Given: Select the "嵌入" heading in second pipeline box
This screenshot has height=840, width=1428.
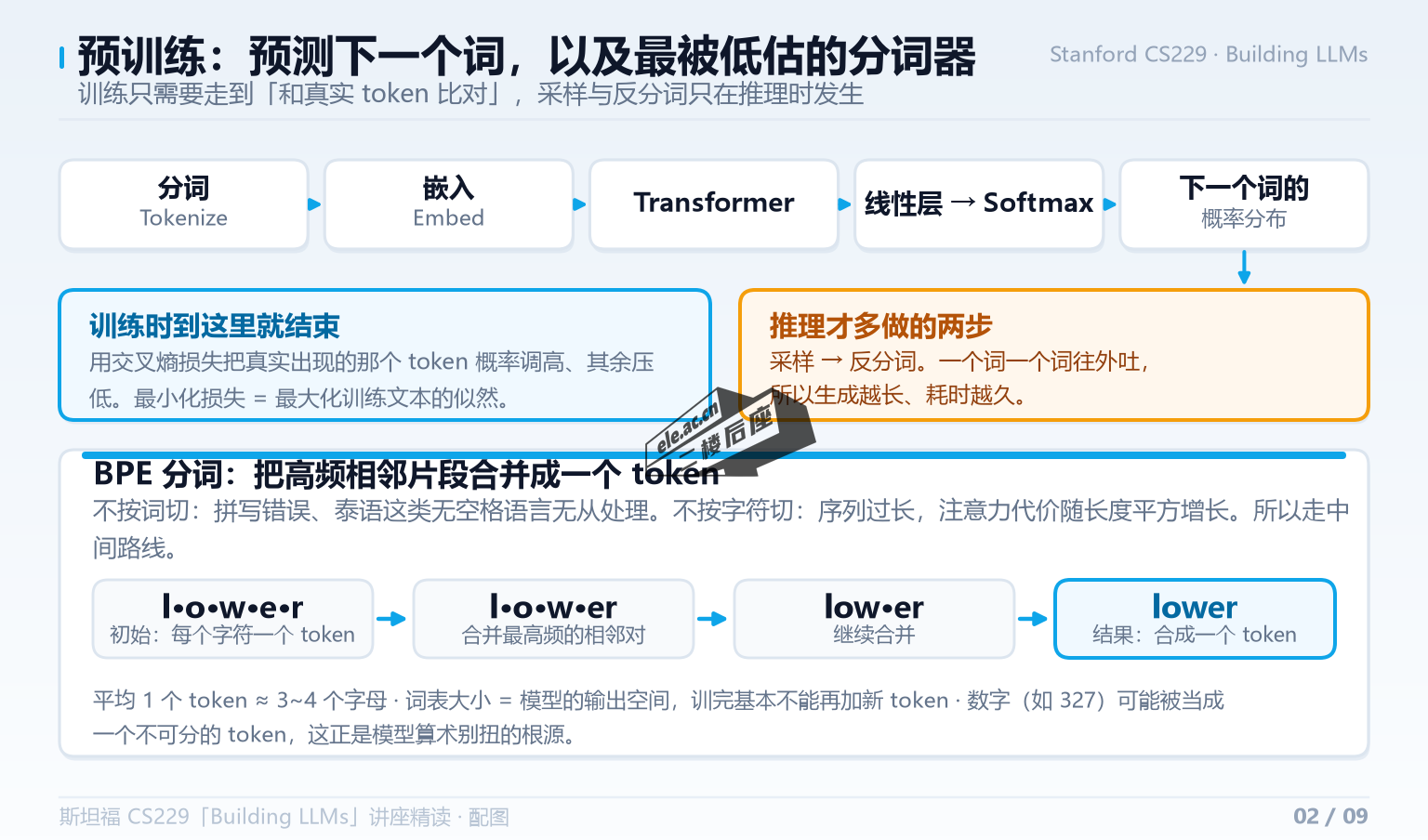Looking at the screenshot, I should tap(448, 189).
